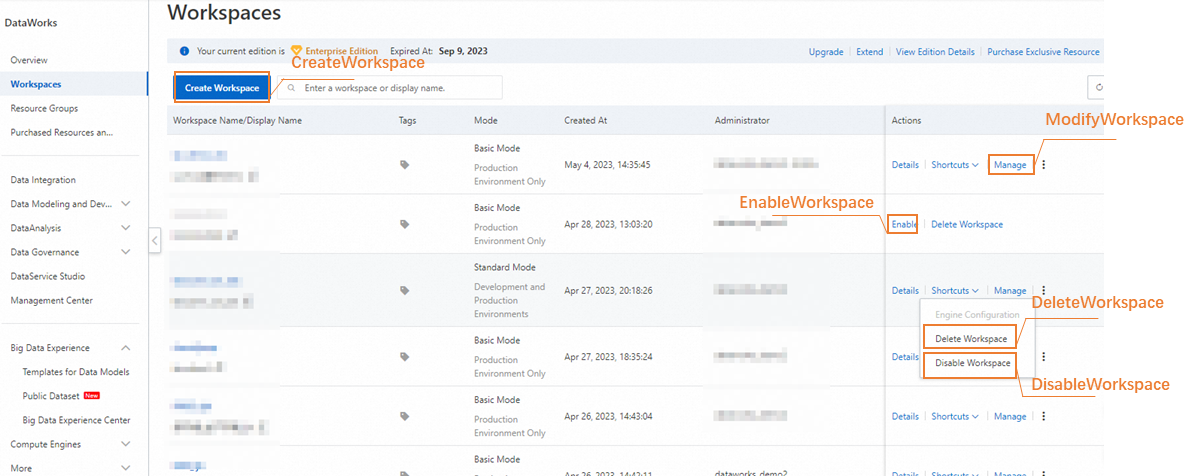Click the Administrator column header
This screenshot has height=476, width=1201.
click(742, 120)
